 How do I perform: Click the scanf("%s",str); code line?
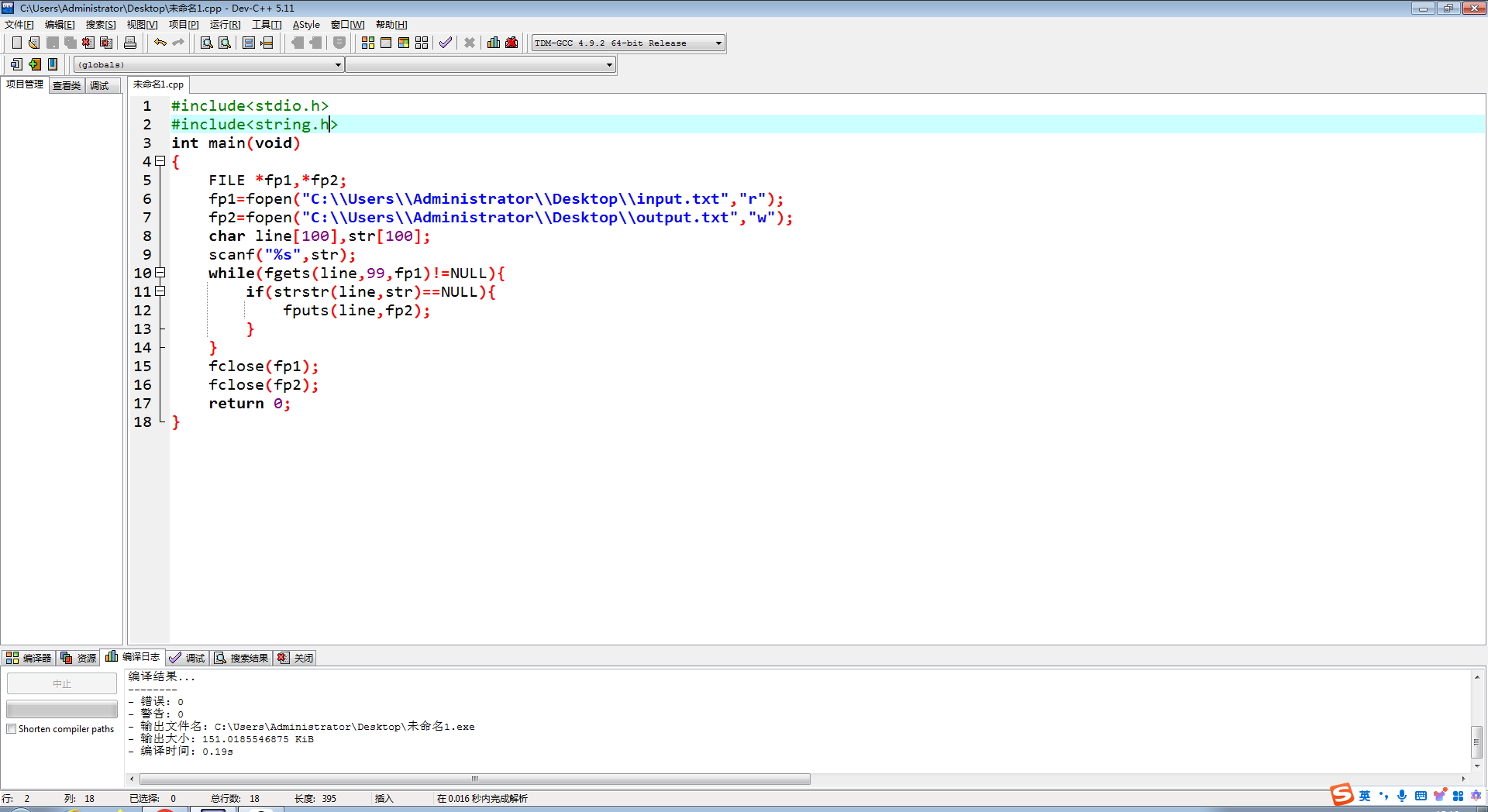pos(282,255)
